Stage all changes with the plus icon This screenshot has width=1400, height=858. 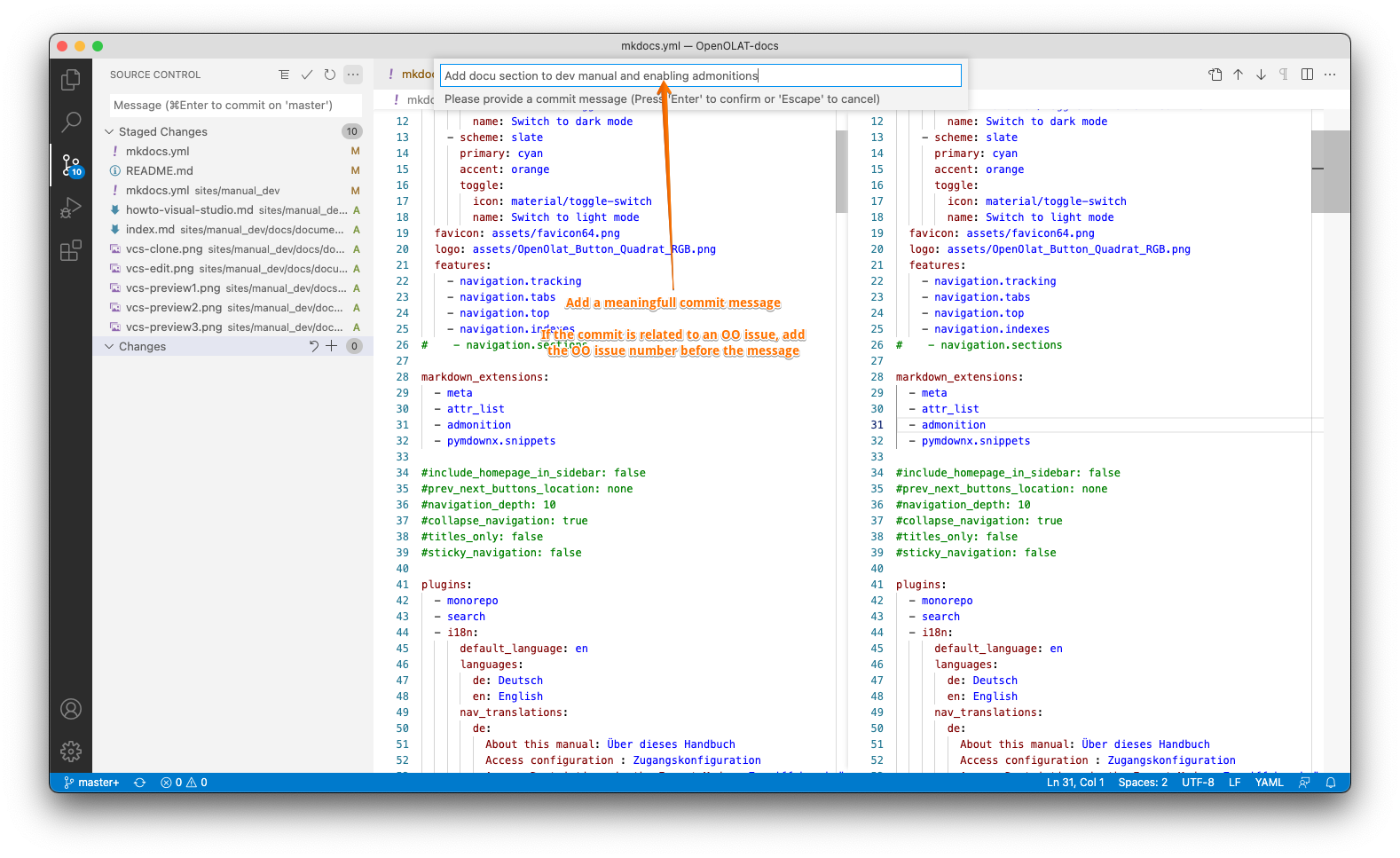pos(332,346)
